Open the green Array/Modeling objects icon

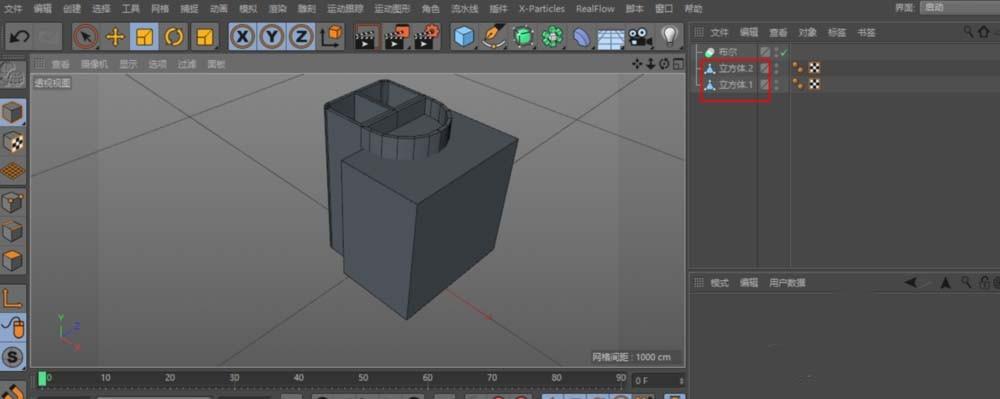click(552, 36)
